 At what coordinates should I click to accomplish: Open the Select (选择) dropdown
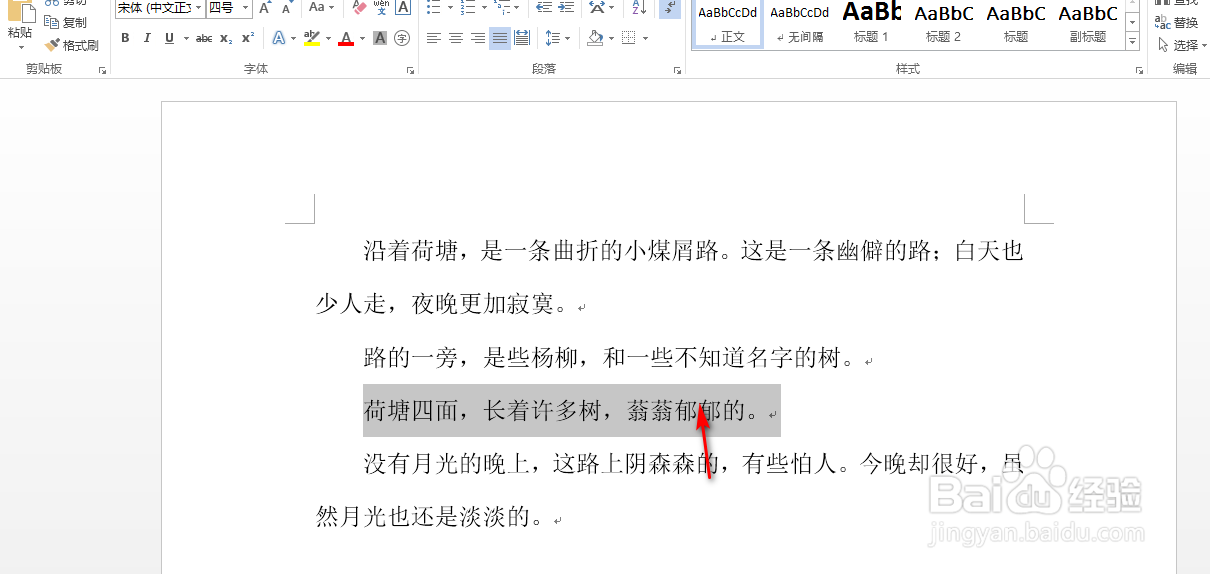pyautogui.click(x=1180, y=45)
